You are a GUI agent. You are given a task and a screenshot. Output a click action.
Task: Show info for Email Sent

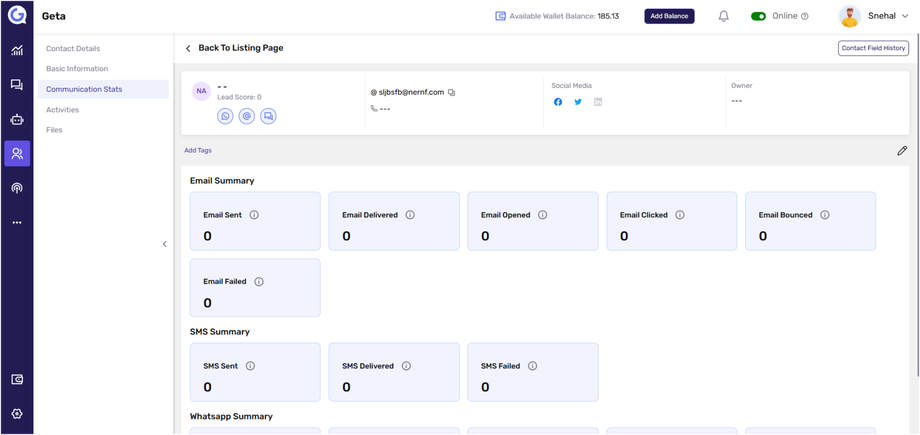(254, 215)
